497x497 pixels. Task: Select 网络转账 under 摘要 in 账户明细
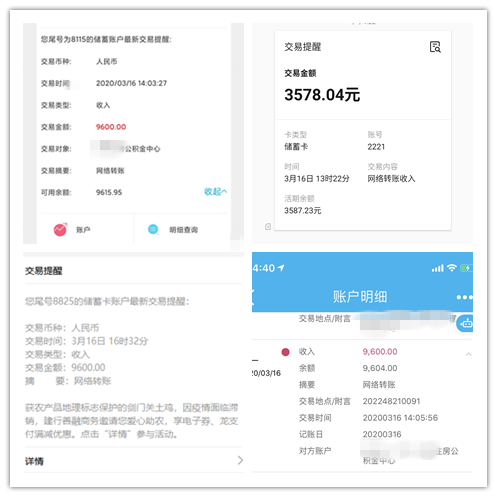tap(379, 385)
